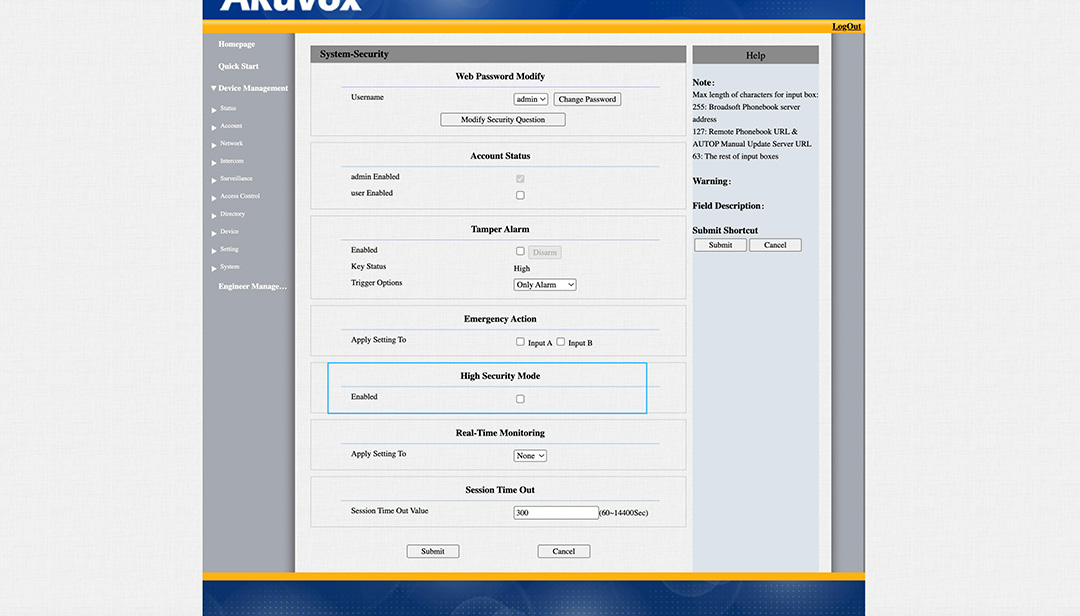
Task: Click the Intercom arrow icon
Action: 214,163
